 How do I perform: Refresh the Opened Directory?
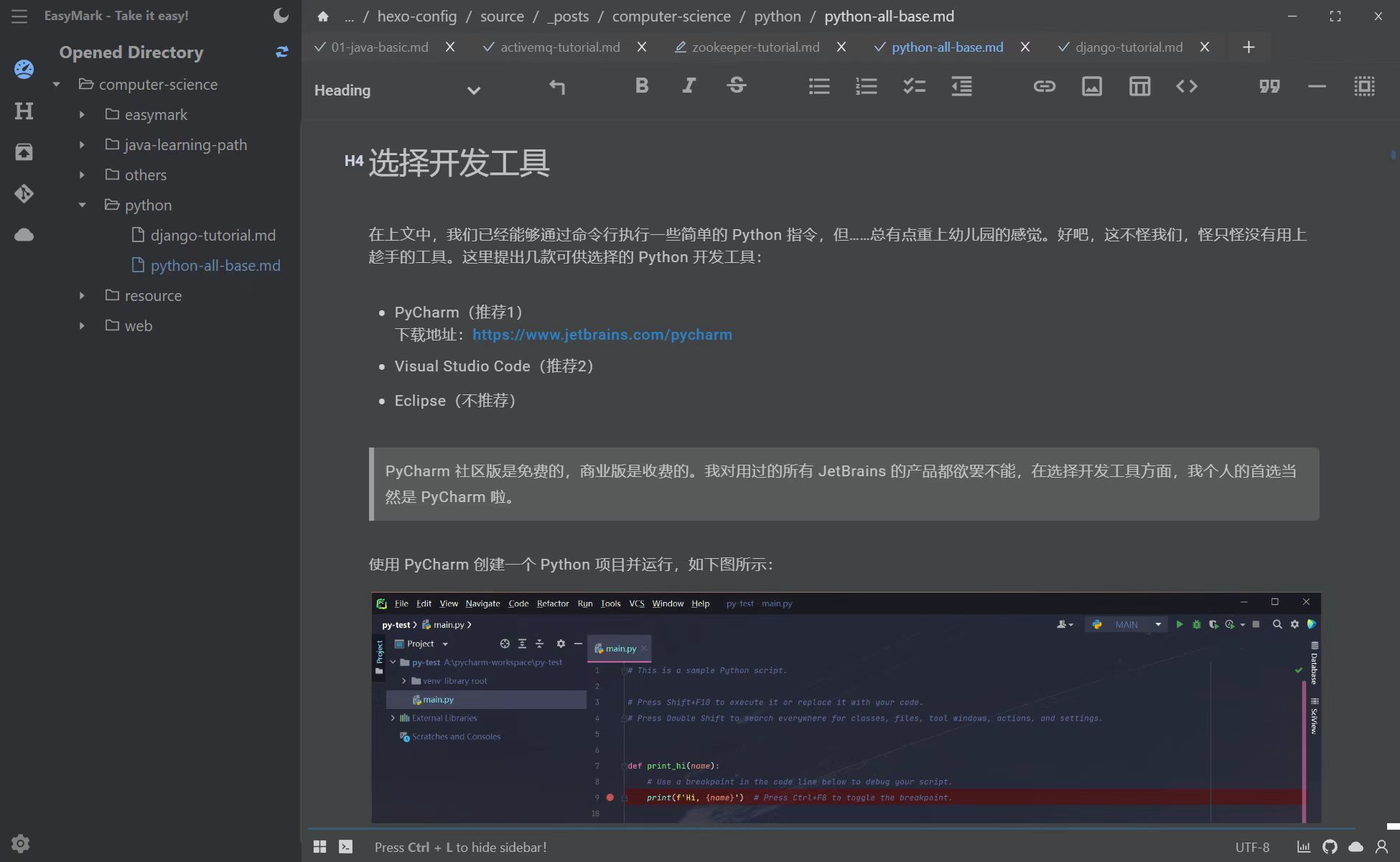click(x=282, y=52)
